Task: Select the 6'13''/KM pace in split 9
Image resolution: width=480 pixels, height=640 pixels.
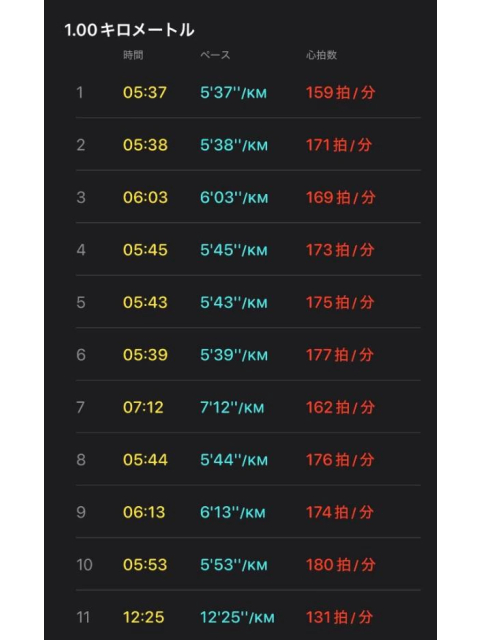Action: pos(233,512)
